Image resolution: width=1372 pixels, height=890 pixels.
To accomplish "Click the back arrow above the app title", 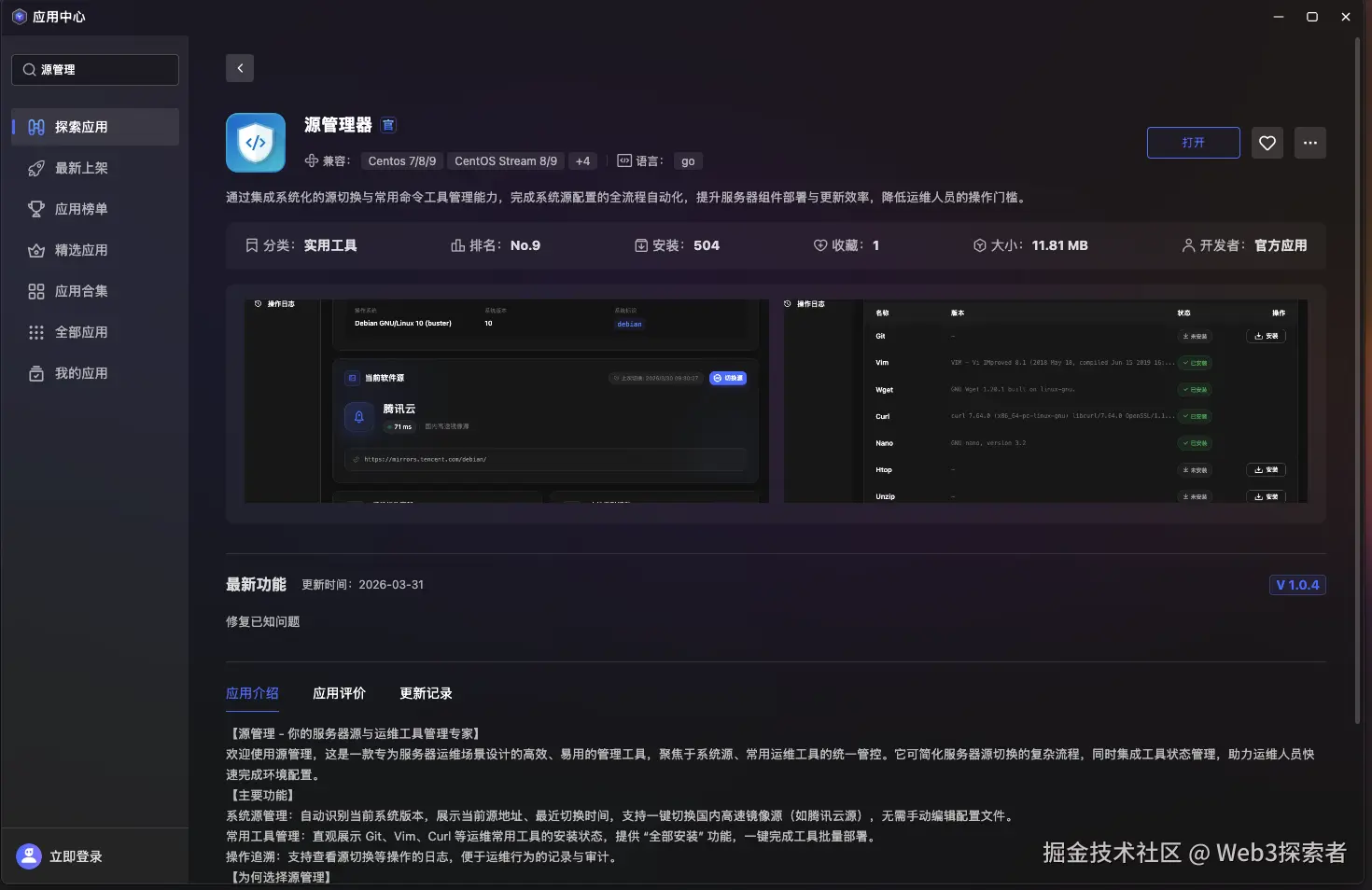I will (239, 67).
